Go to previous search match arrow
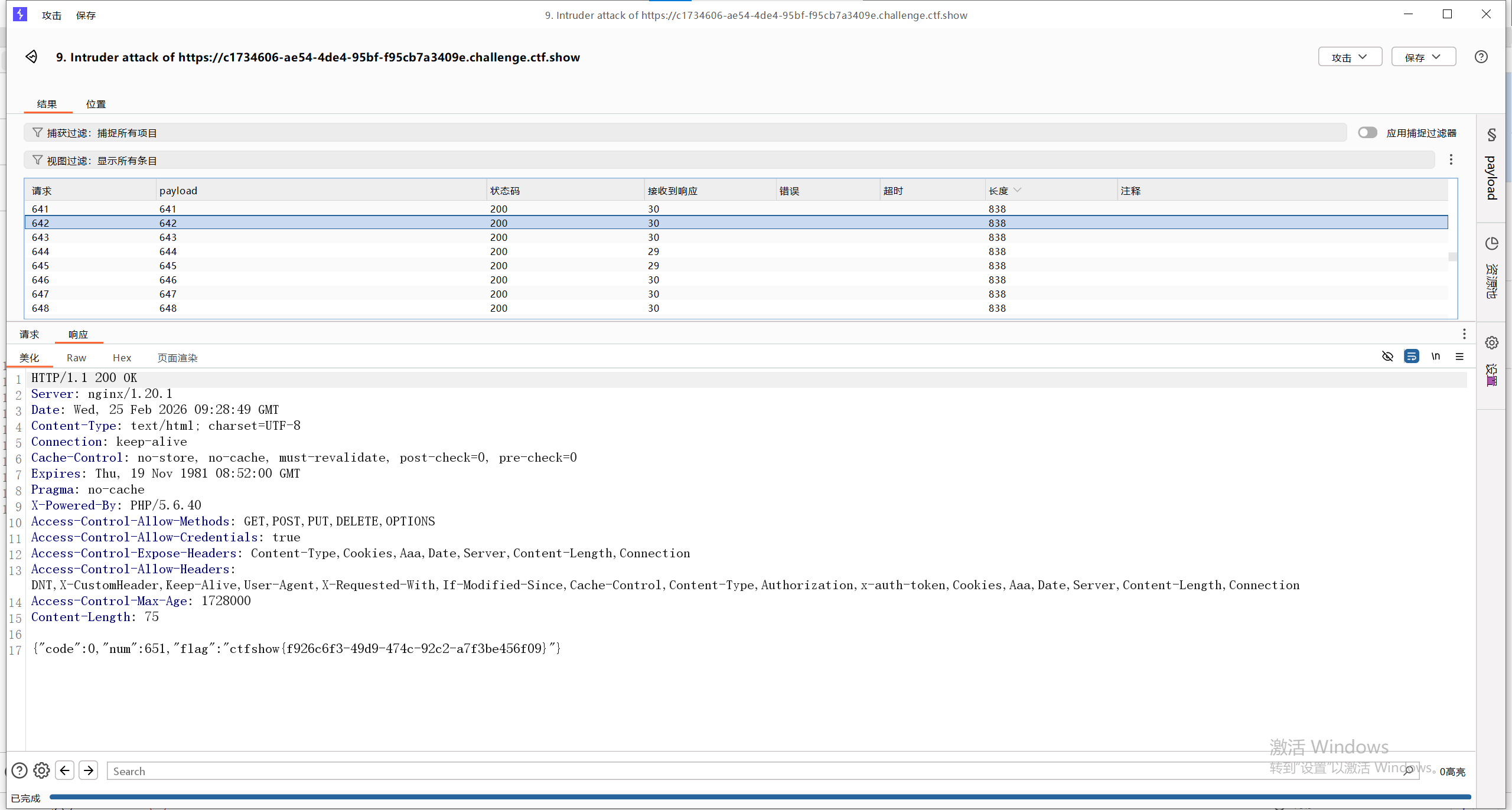The image size is (1512, 810). (65, 770)
